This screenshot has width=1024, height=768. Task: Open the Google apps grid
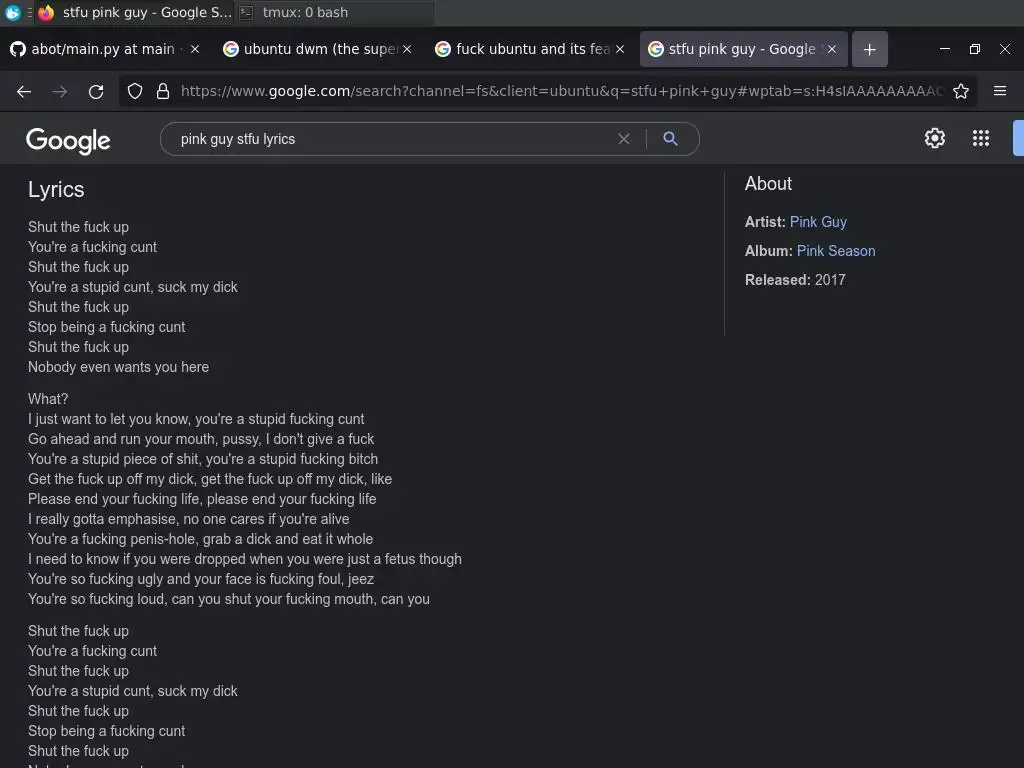coord(981,138)
